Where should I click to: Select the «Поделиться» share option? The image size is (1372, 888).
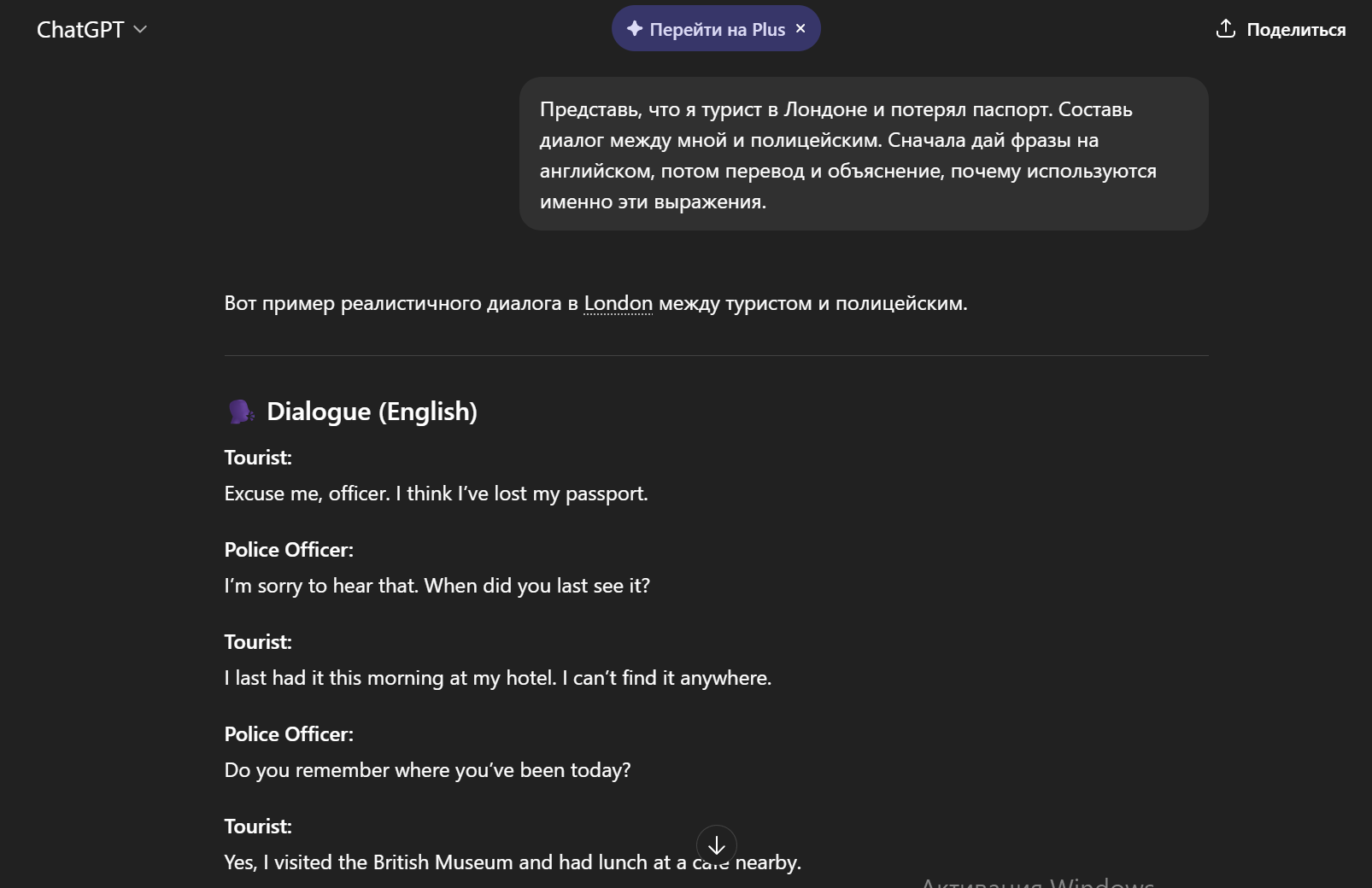click(1296, 30)
